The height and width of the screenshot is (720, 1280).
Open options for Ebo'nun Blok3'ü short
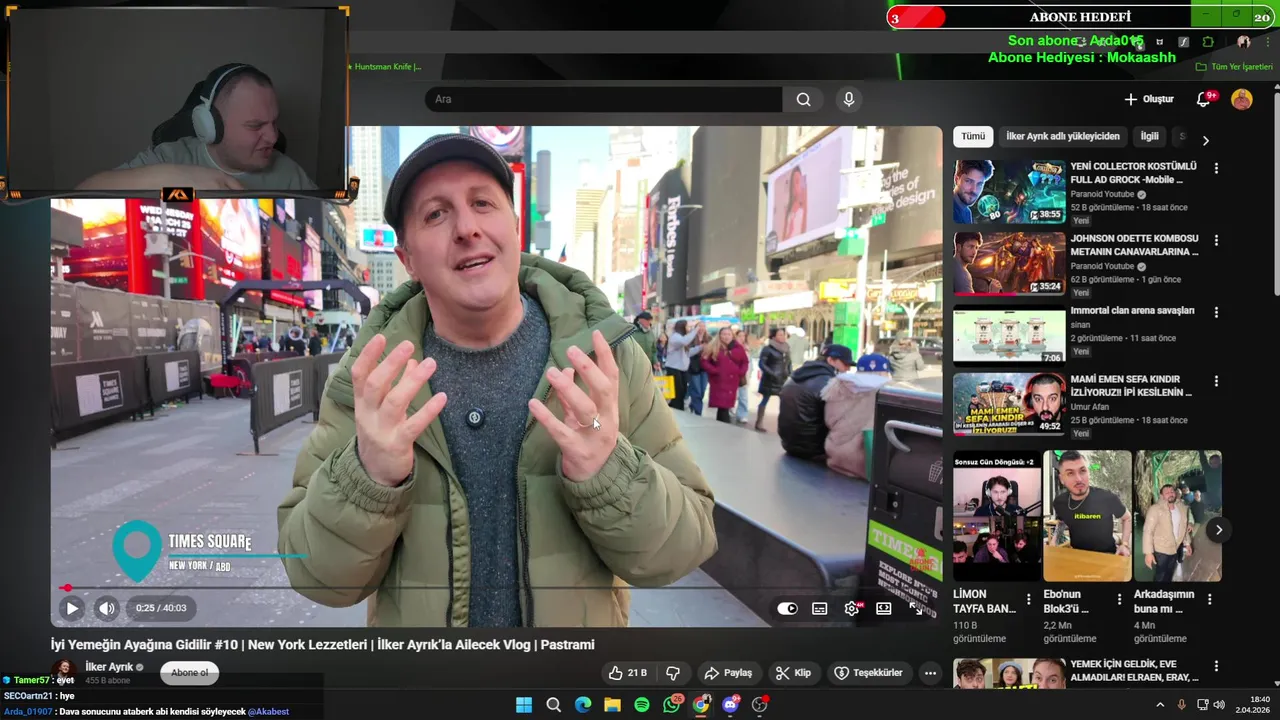click(1119, 600)
